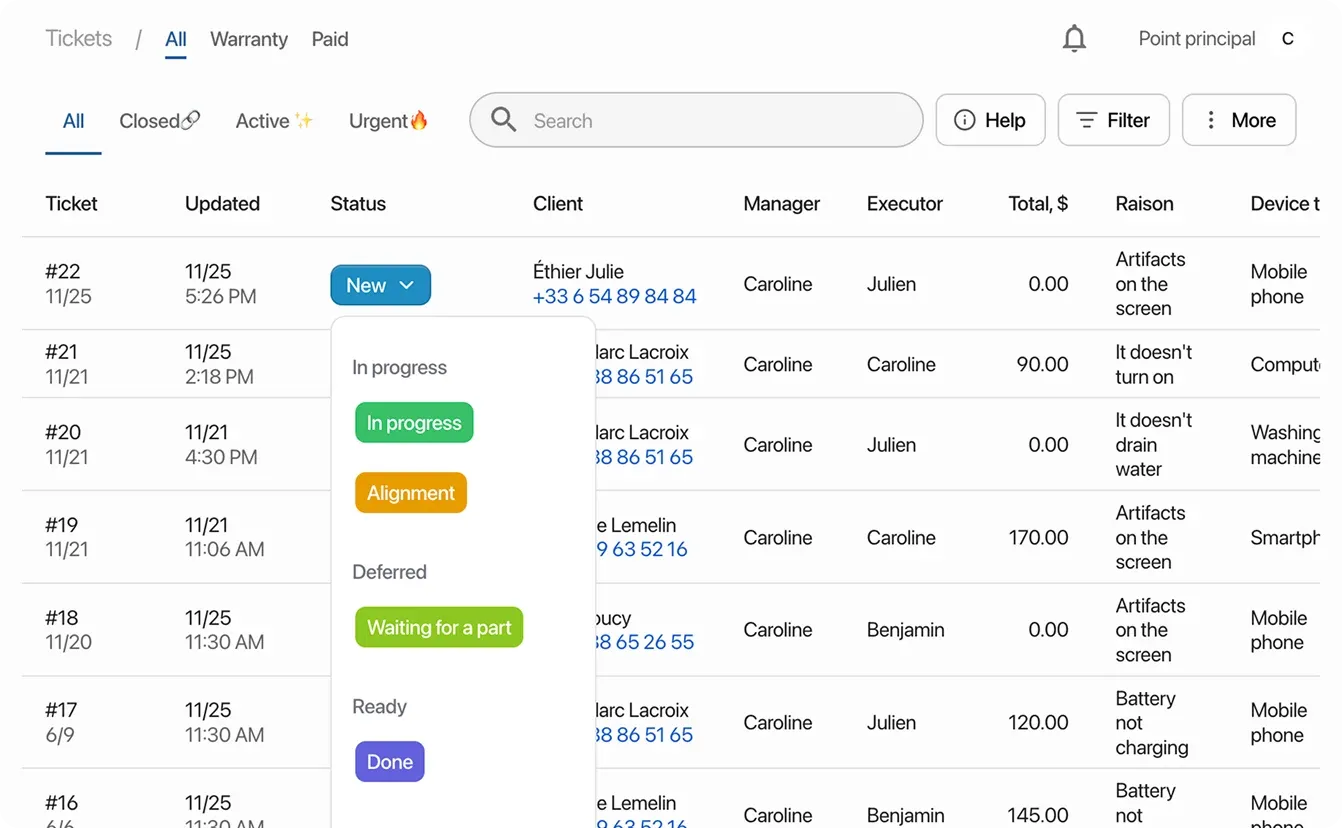The height and width of the screenshot is (828, 1342).
Task: Select the Active filter tab
Action: click(x=275, y=121)
